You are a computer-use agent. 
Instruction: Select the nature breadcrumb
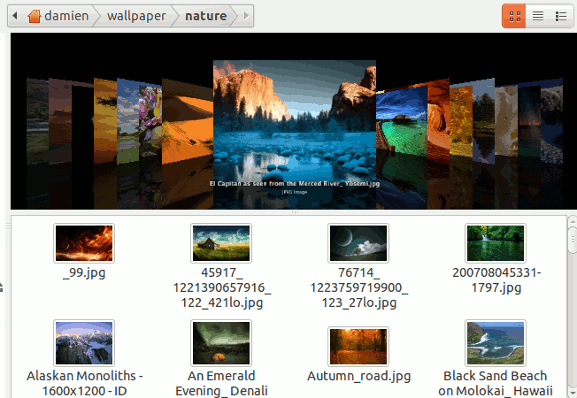click(x=206, y=16)
